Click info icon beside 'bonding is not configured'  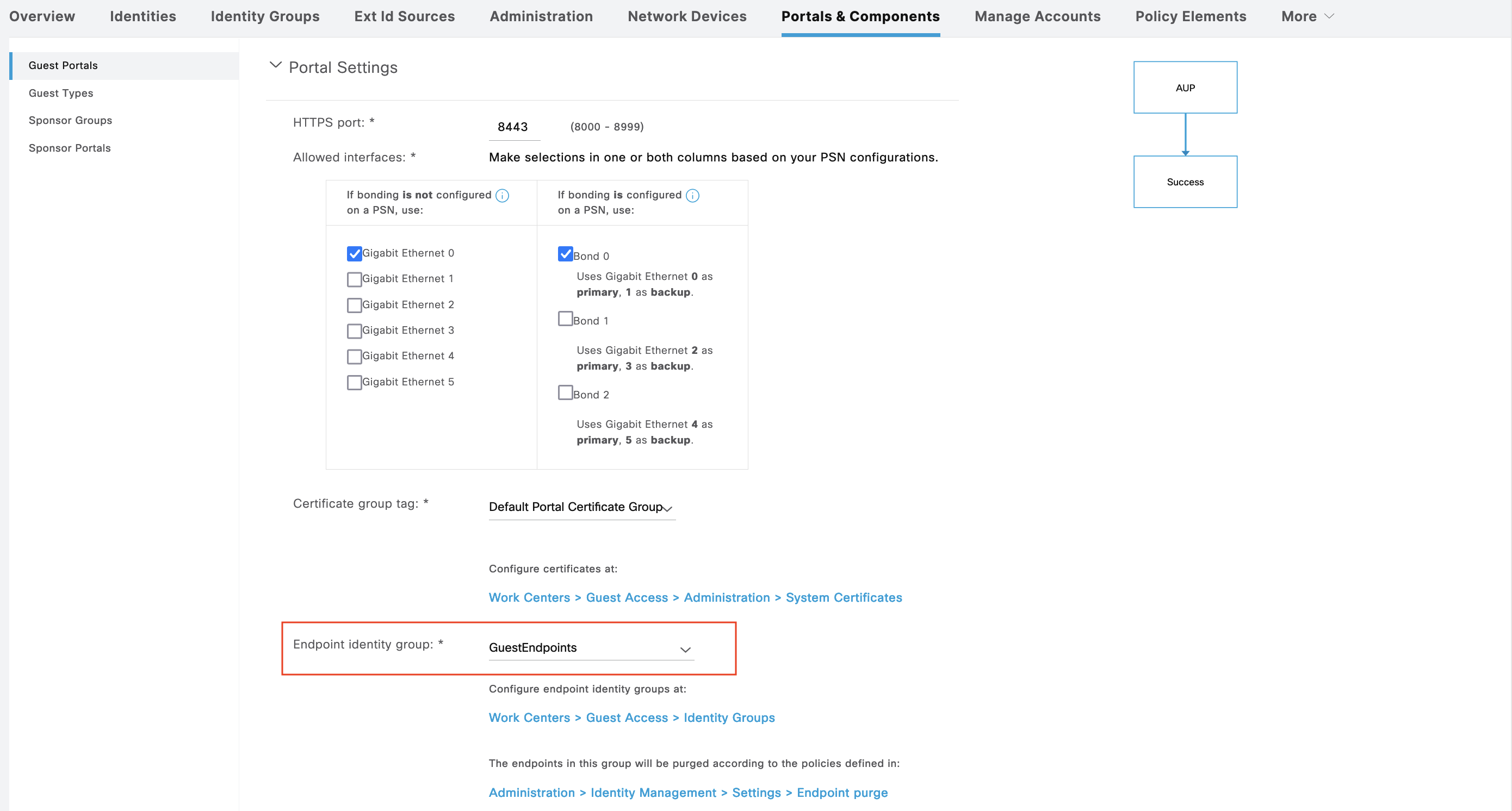coord(502,195)
